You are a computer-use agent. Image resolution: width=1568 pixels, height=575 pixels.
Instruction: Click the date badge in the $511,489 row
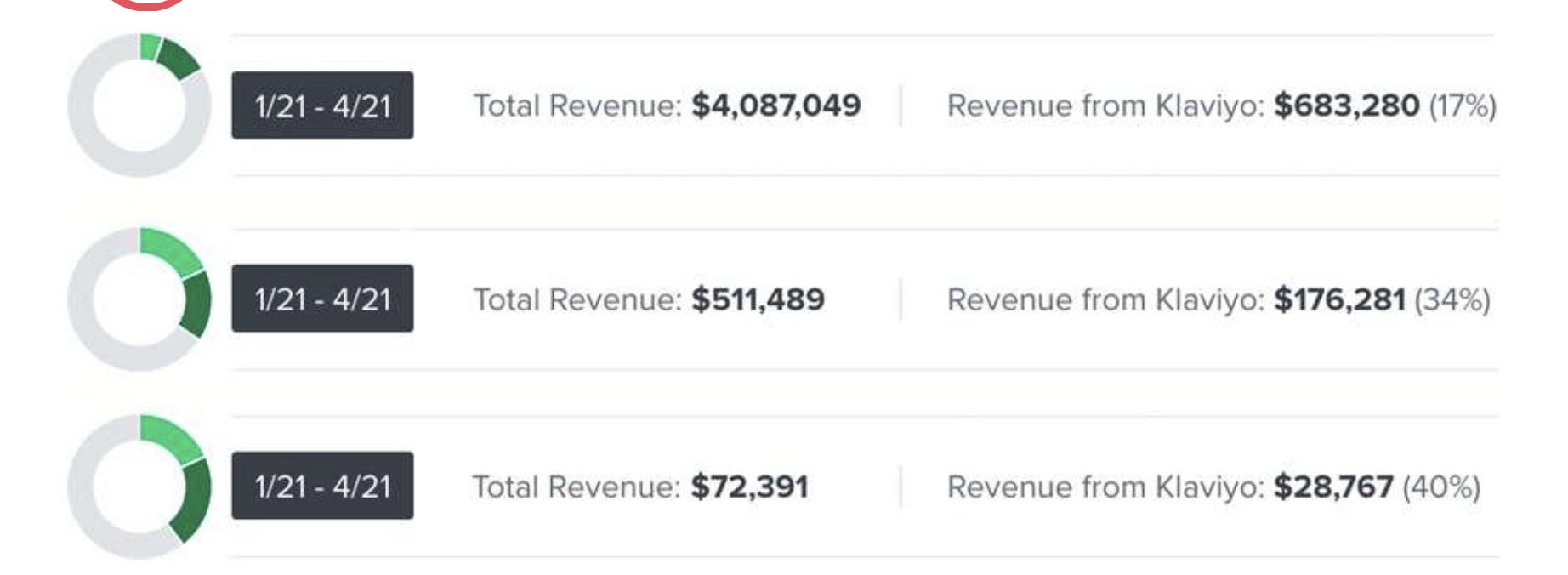pos(322,299)
